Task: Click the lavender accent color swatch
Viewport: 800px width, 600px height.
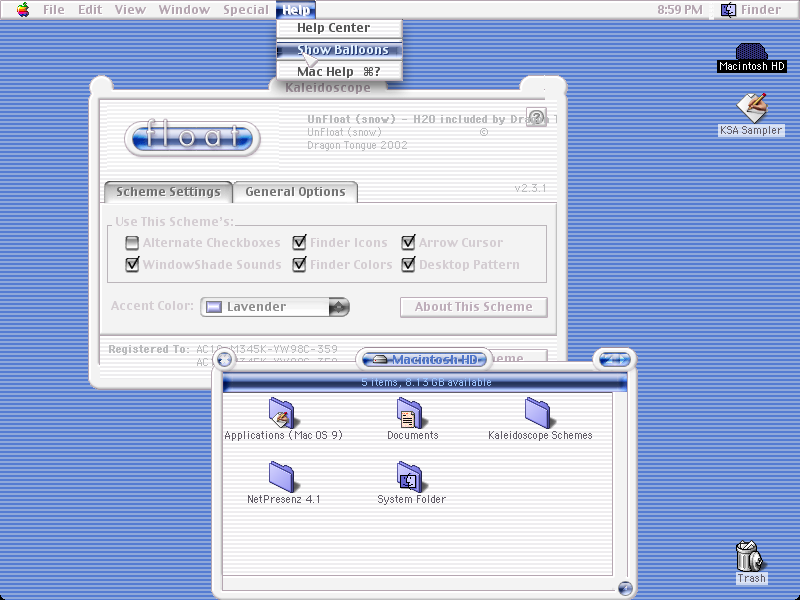Action: (213, 307)
